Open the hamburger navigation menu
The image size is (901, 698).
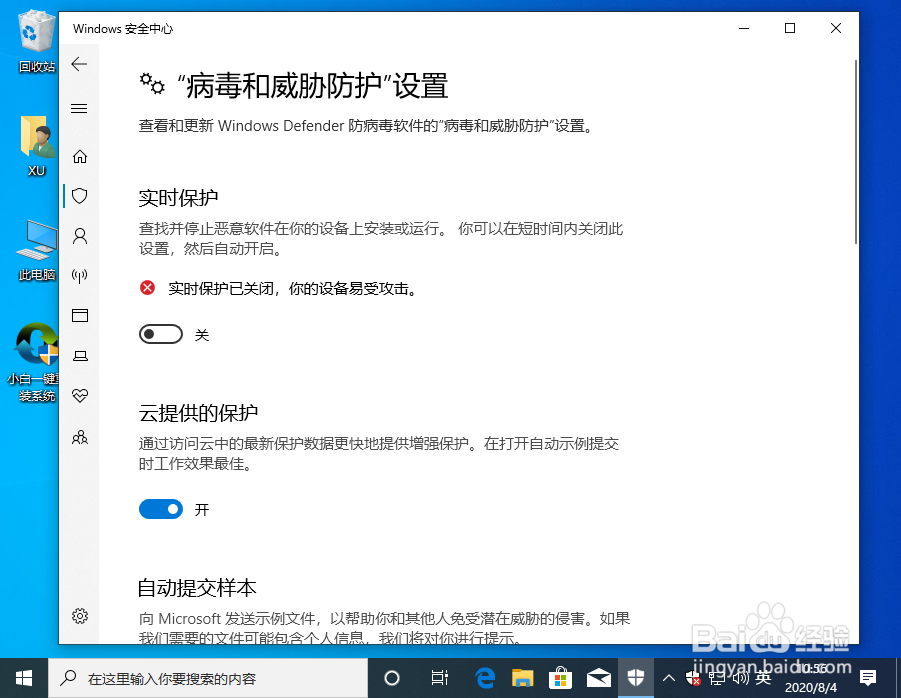79,109
